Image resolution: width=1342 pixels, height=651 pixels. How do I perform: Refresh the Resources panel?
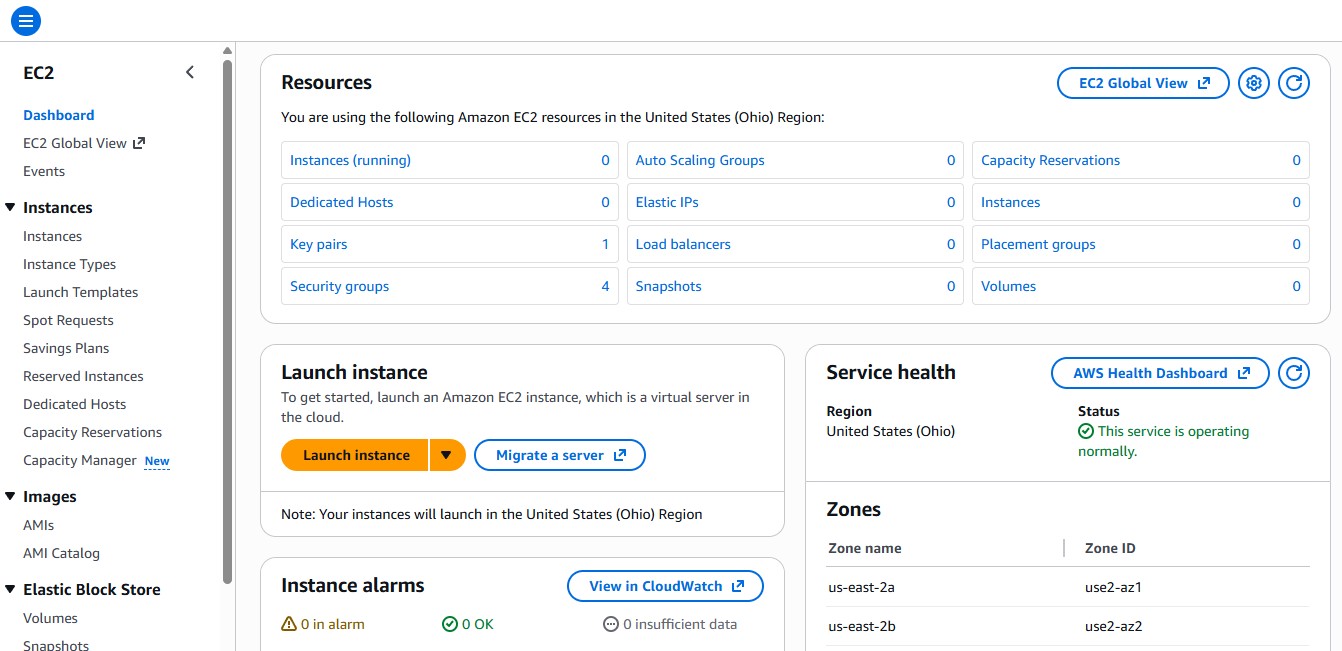pos(1294,83)
